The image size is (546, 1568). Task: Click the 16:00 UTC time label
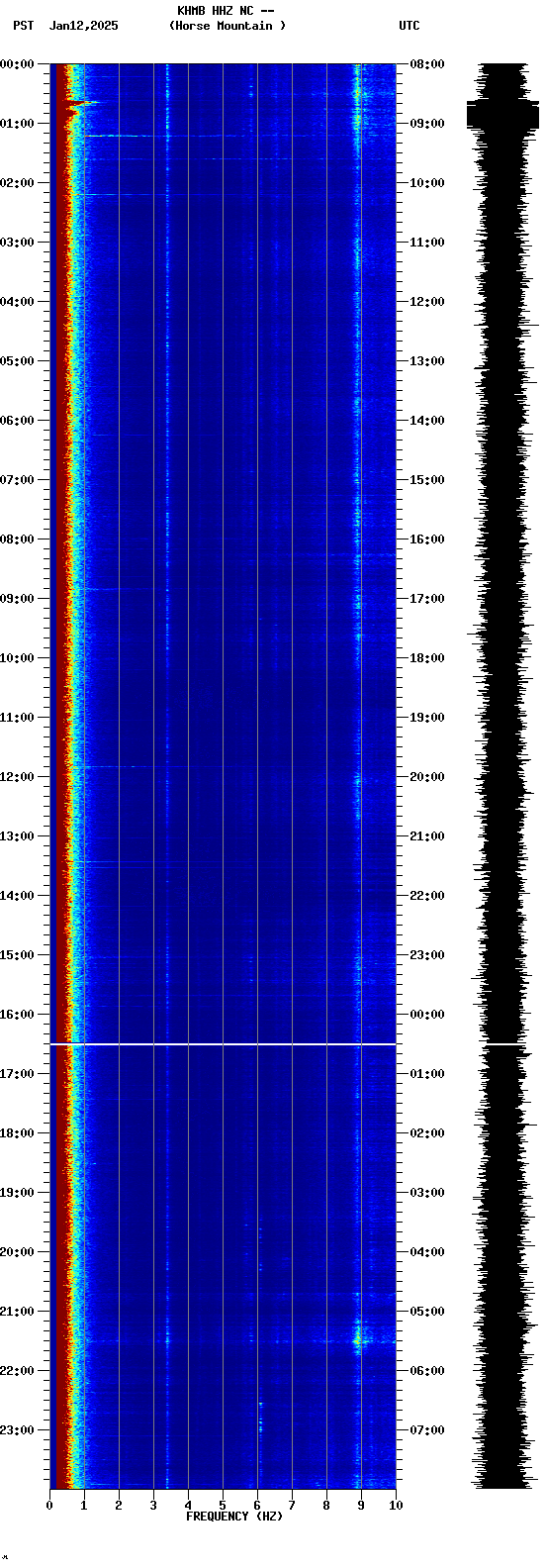[427, 539]
